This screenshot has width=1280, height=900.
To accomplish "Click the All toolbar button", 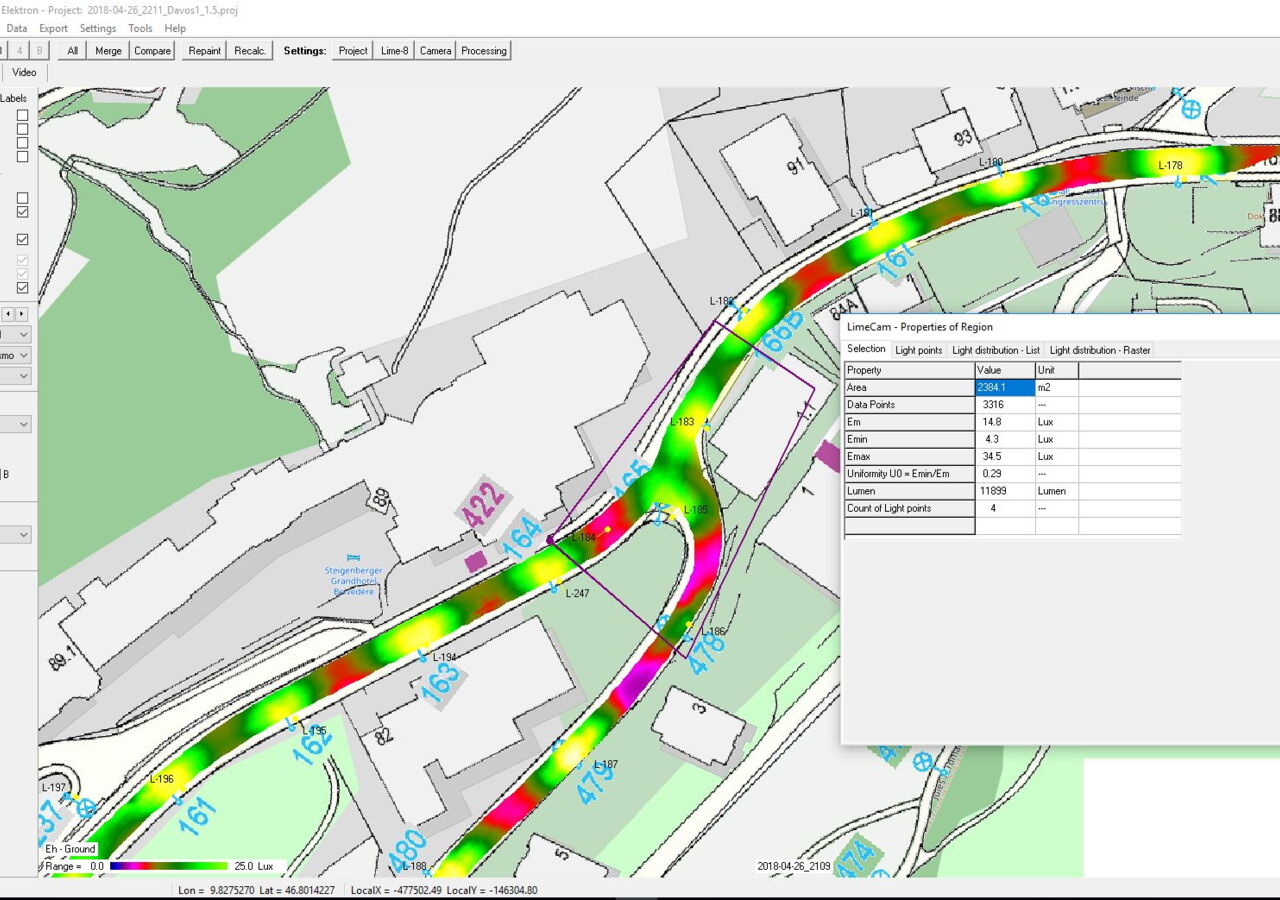I will [x=72, y=51].
